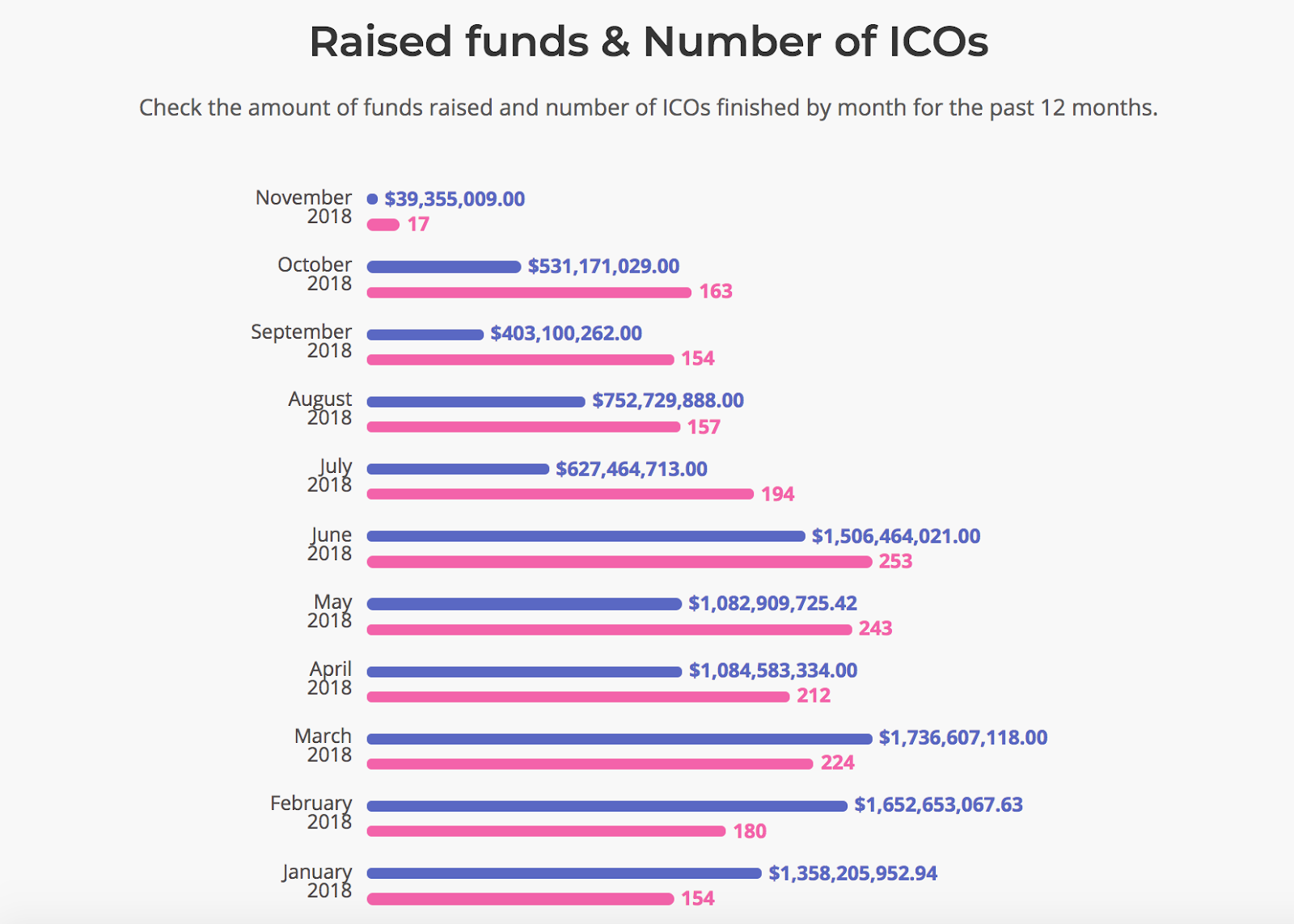Select the April 2018 pink ICO bar
Screen dimensions: 1294x924
pos(577,696)
